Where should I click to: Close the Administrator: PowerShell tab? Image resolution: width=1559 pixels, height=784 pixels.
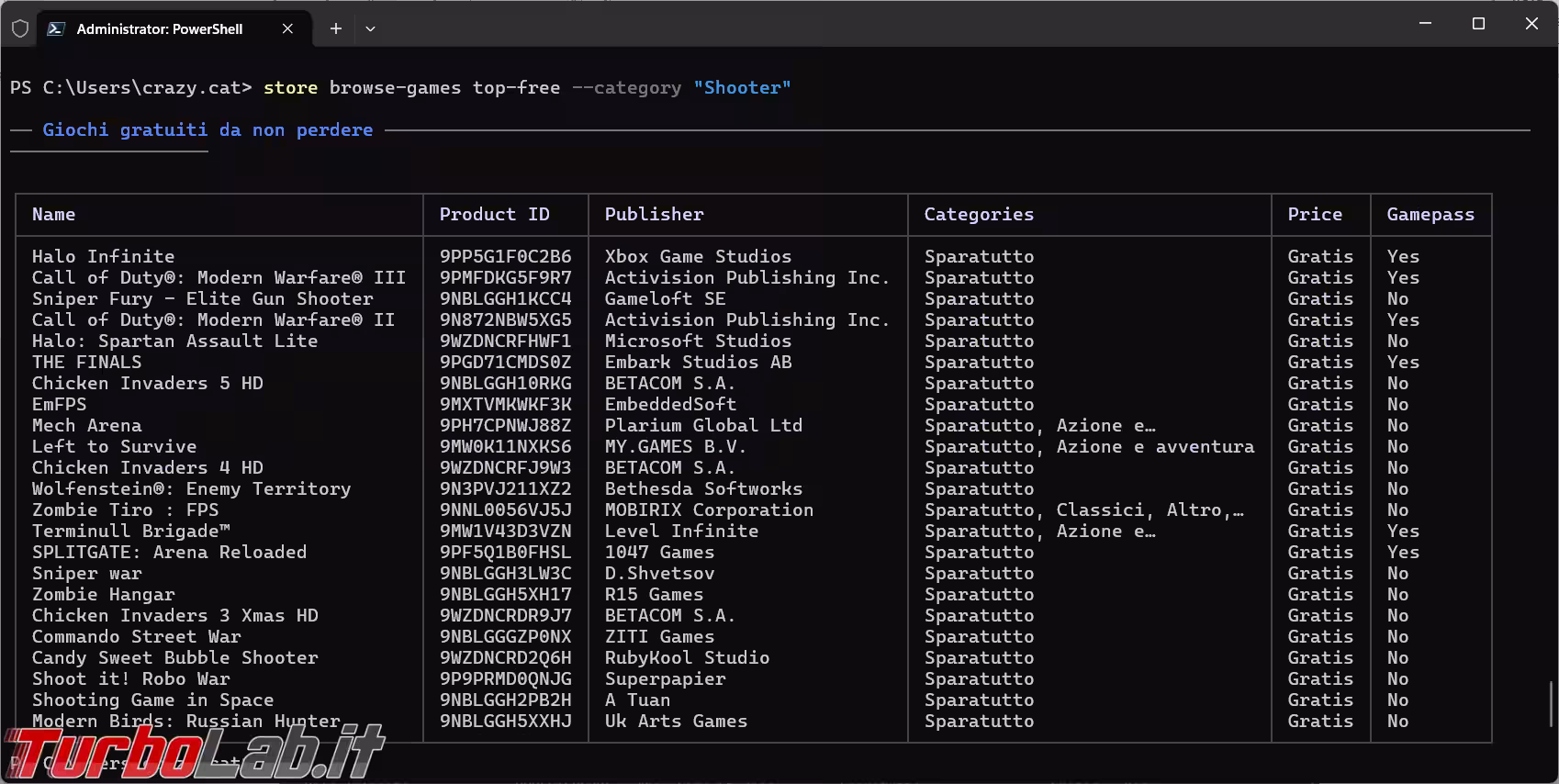287,28
